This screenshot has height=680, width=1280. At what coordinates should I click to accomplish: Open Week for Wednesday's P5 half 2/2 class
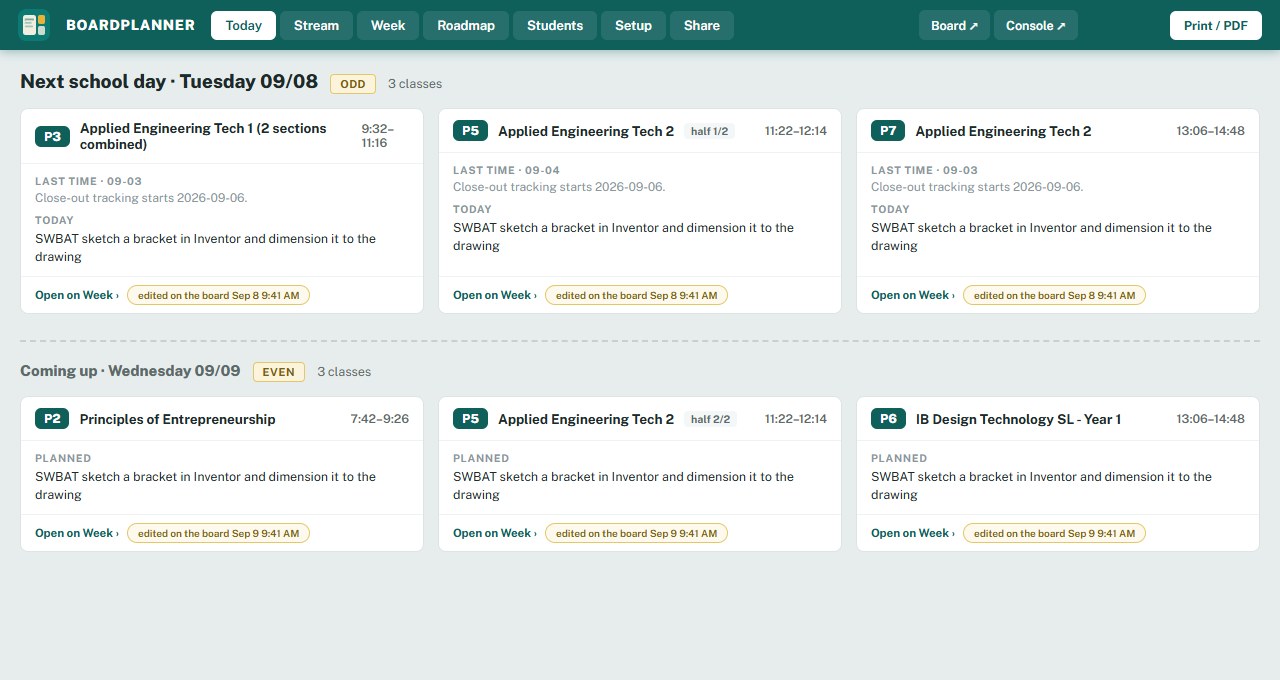[495, 533]
